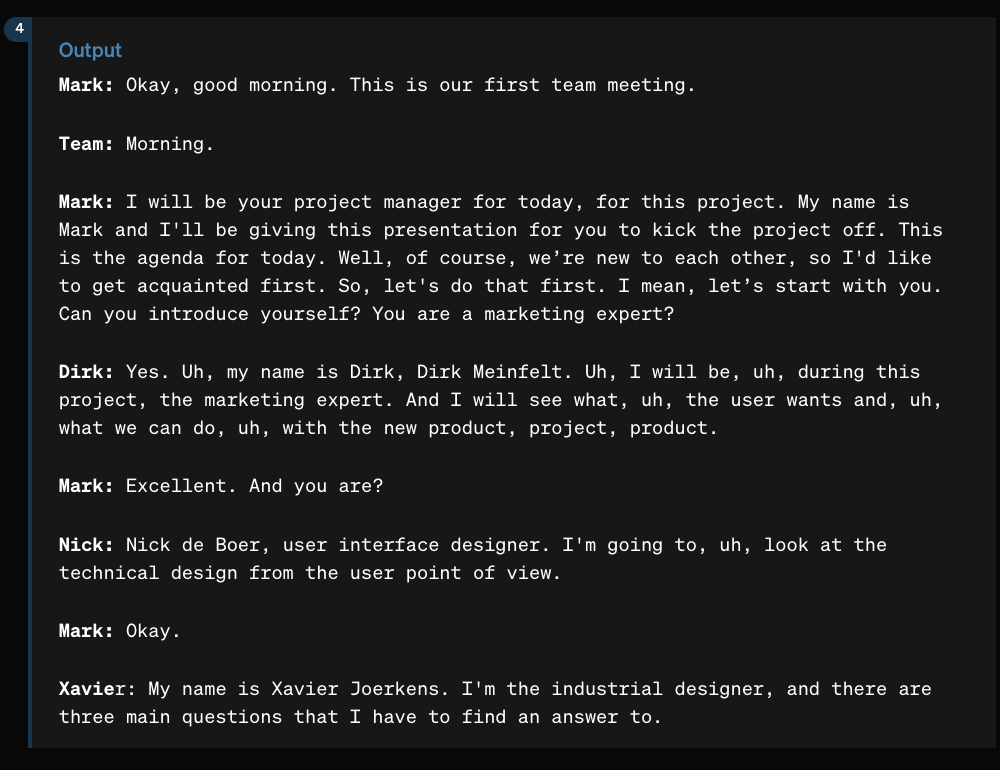The height and width of the screenshot is (770, 1000).
Task: Click the Mark label before "Okay, good morning"
Action: tap(86, 85)
